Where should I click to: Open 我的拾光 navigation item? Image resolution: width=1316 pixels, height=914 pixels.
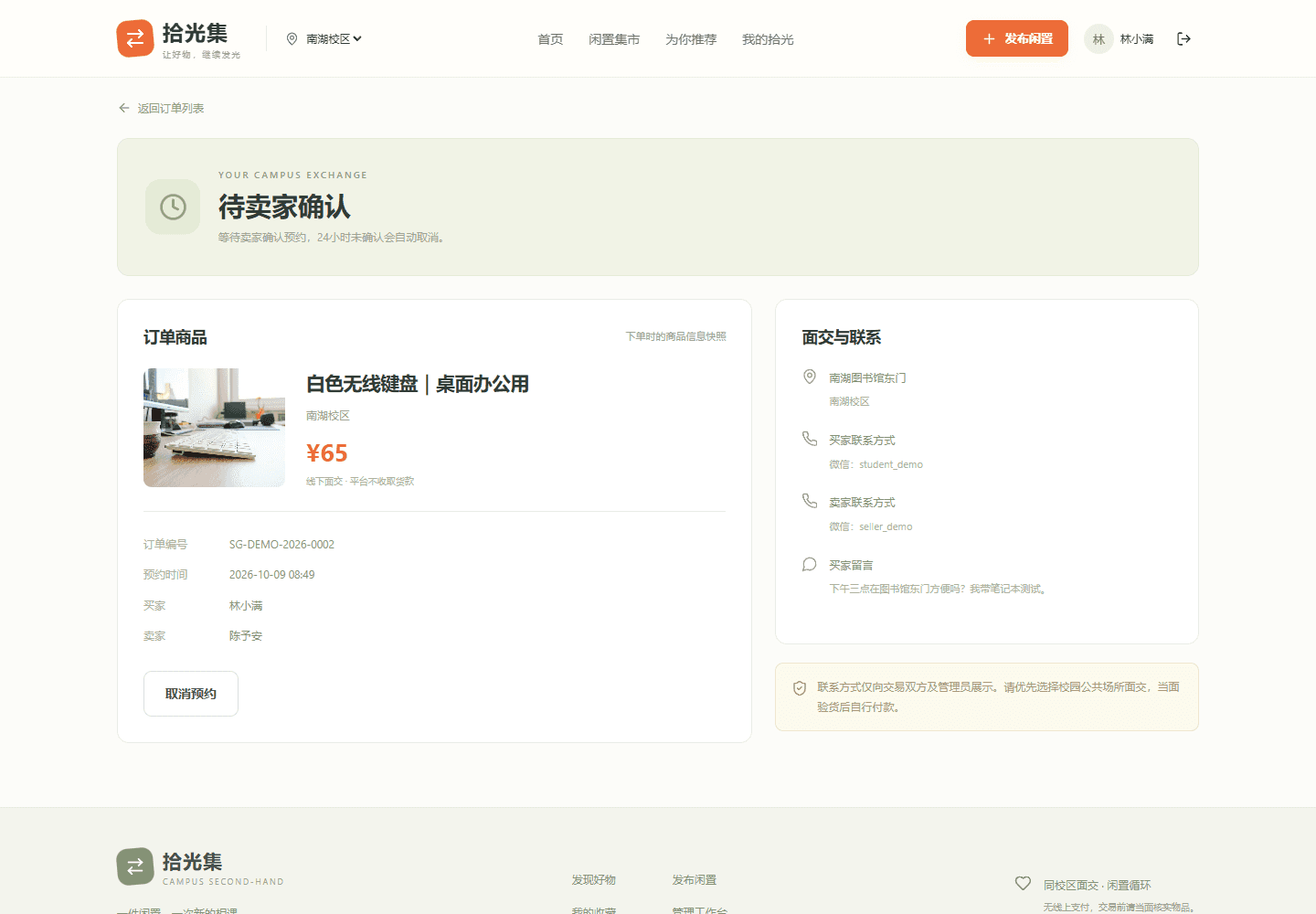[x=768, y=39]
